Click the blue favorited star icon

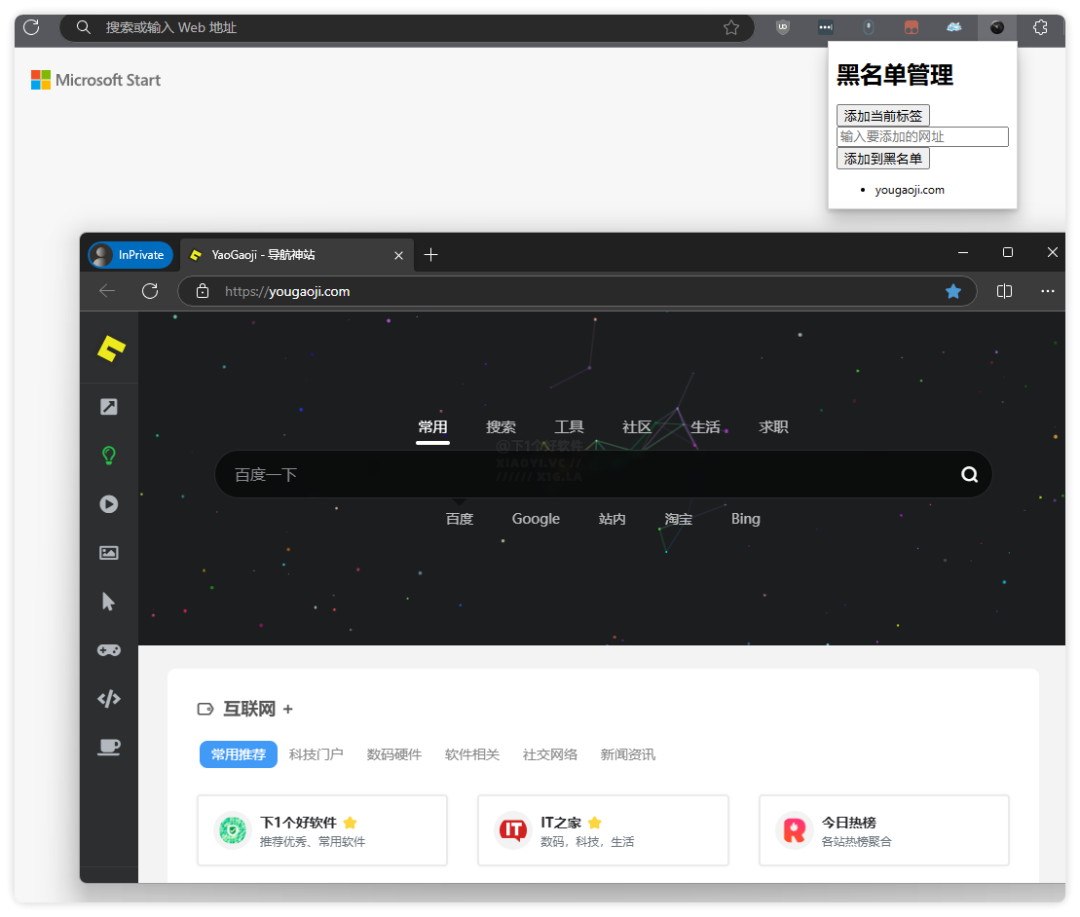(953, 291)
